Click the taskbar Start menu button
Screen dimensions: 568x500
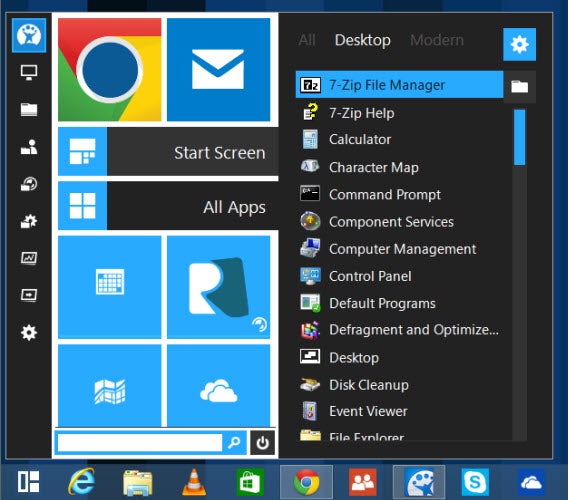pos(29,482)
